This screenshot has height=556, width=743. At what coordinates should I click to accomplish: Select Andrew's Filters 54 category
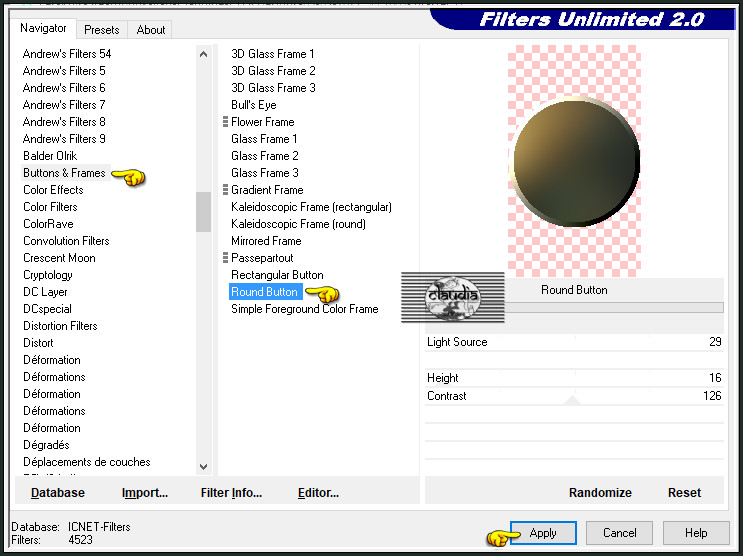67,54
